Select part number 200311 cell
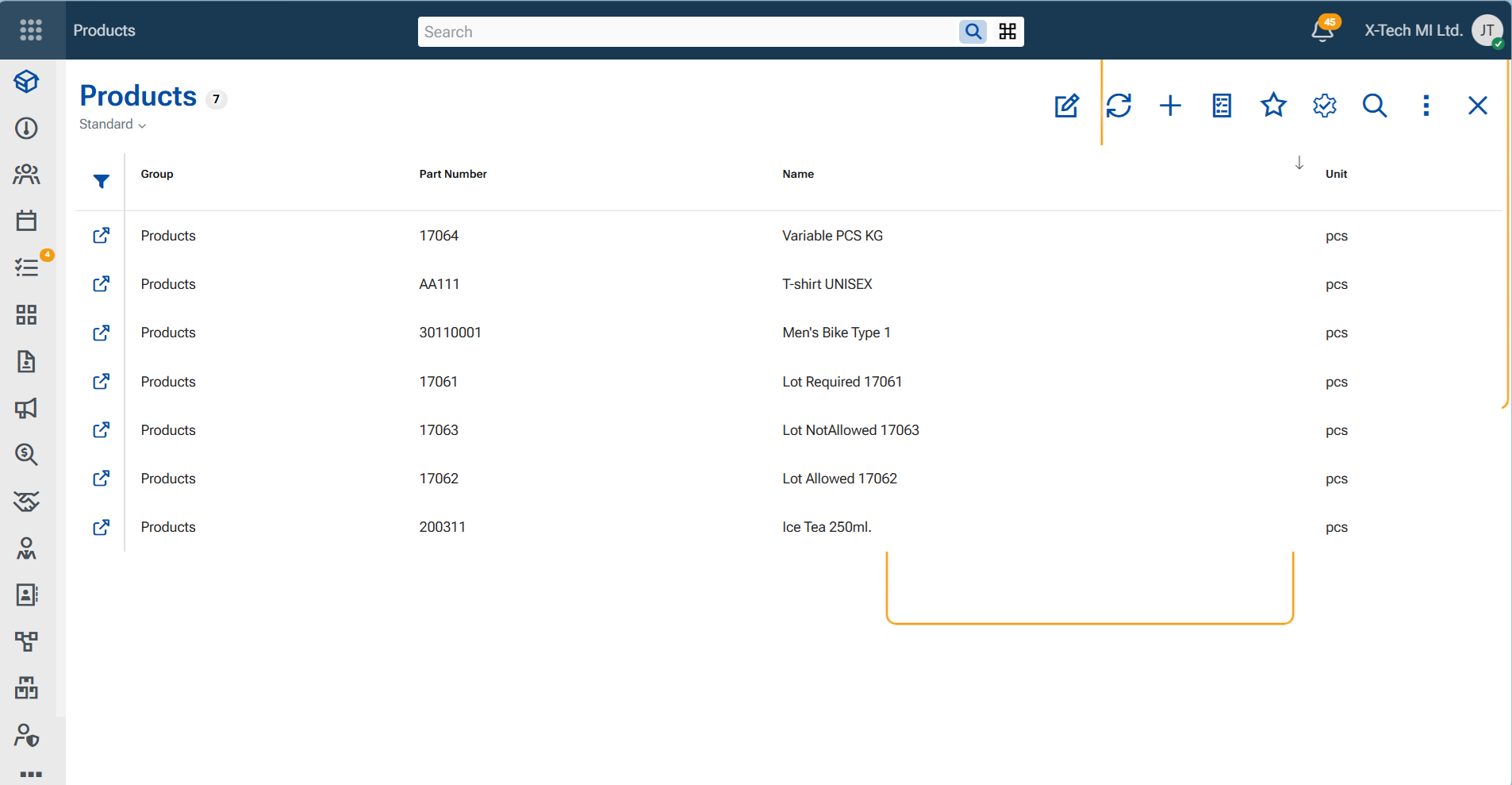 click(x=442, y=527)
